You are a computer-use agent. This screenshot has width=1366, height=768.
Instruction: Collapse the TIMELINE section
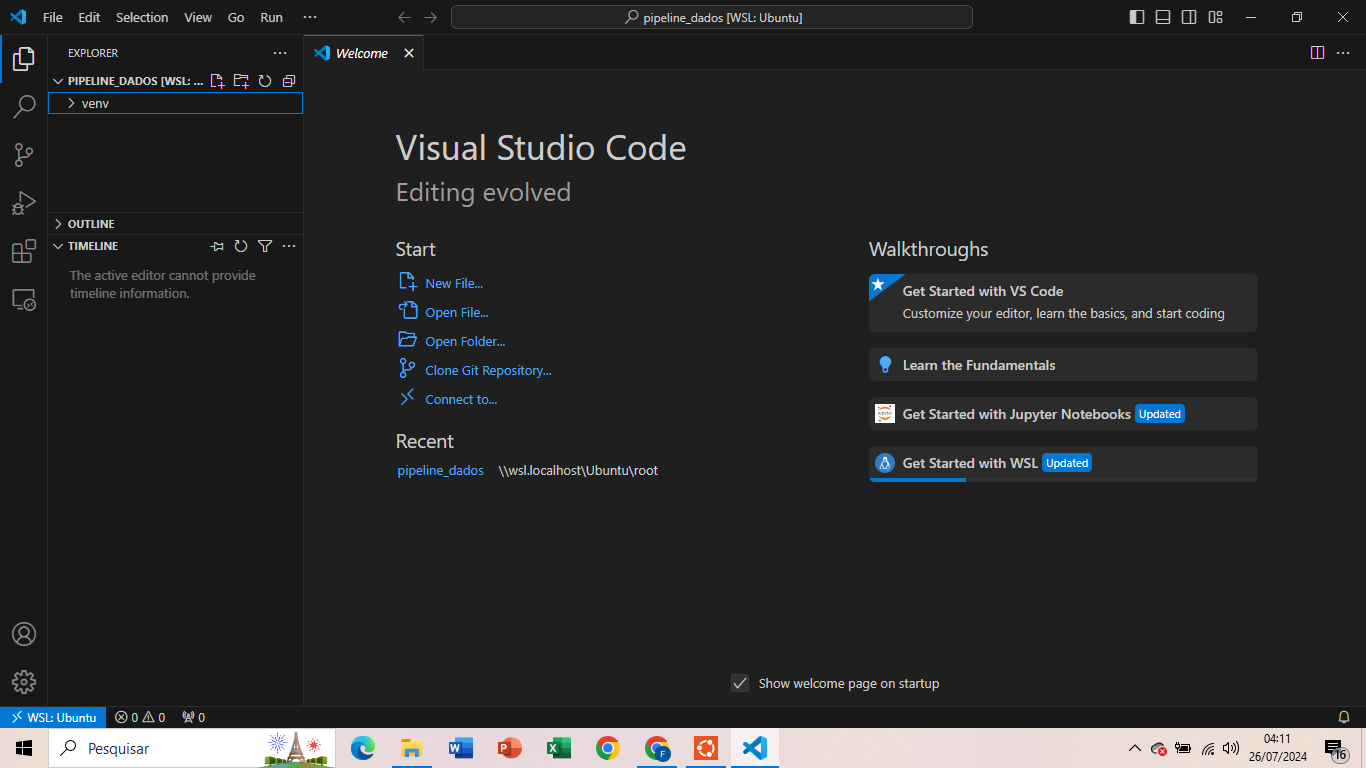coord(58,246)
